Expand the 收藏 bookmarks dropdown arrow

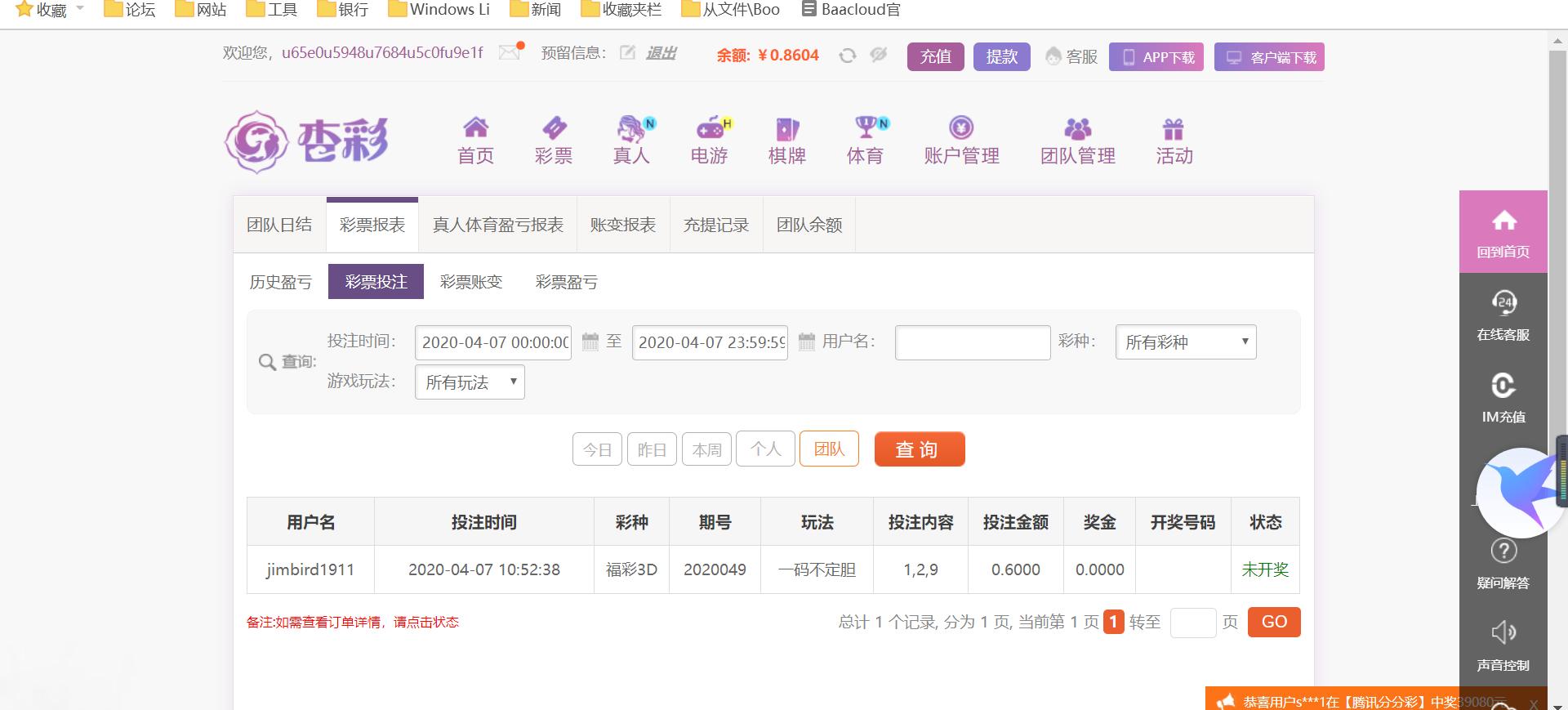[x=80, y=8]
